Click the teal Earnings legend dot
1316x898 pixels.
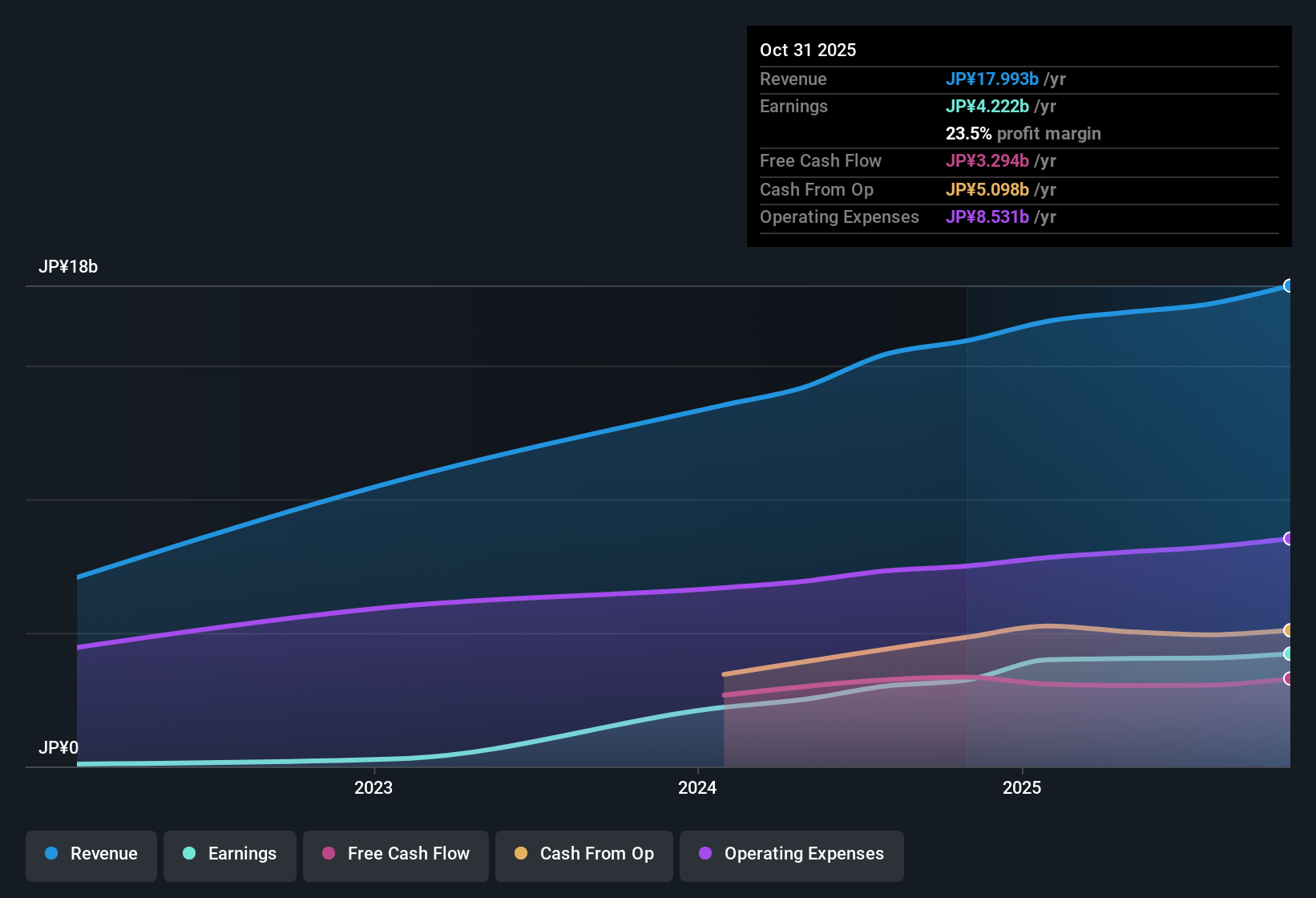[x=189, y=854]
